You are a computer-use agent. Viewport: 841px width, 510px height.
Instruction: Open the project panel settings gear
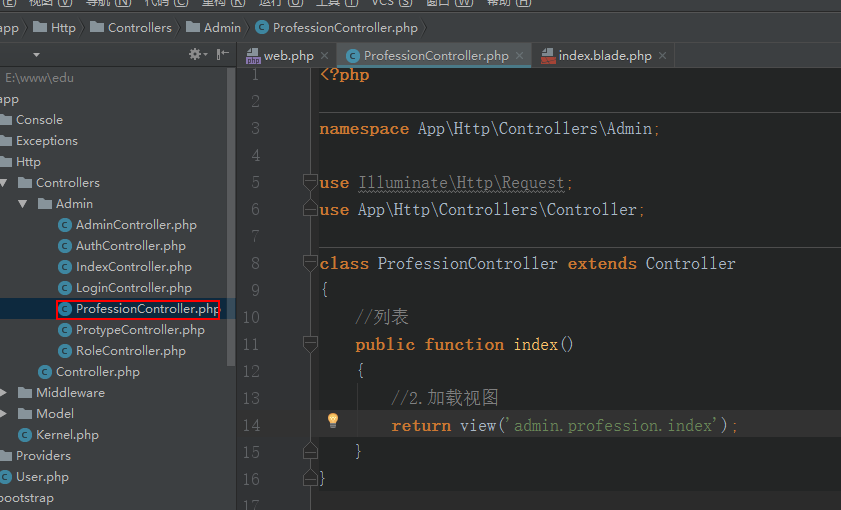[x=196, y=55]
